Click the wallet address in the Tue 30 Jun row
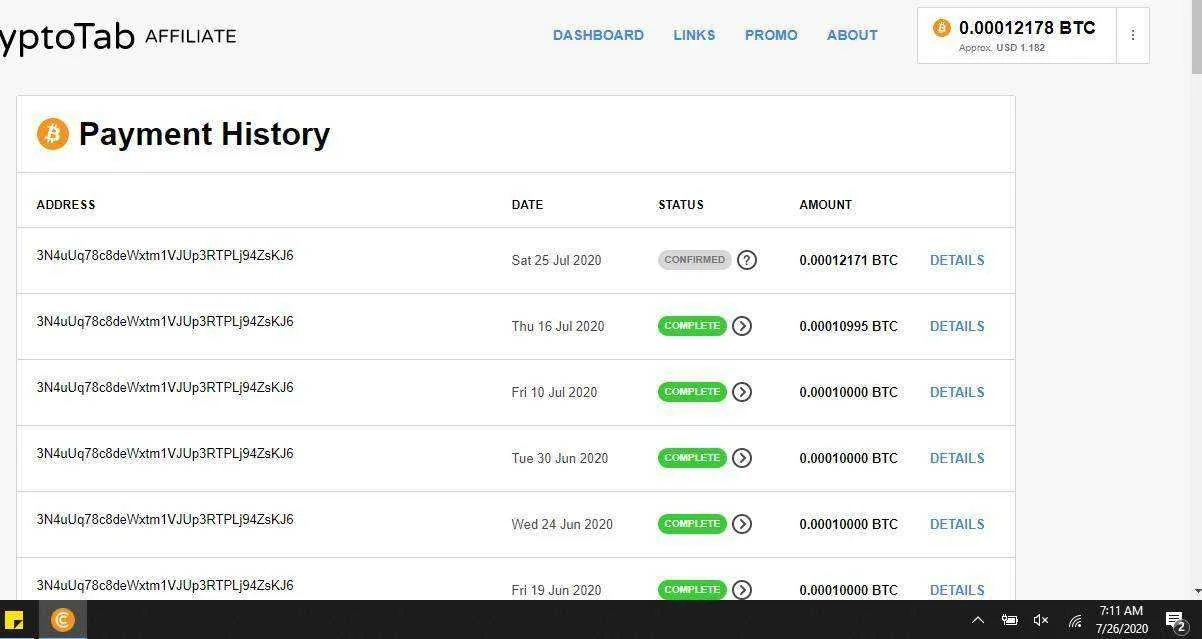The height and width of the screenshot is (639, 1202). pyautogui.click(x=165, y=453)
